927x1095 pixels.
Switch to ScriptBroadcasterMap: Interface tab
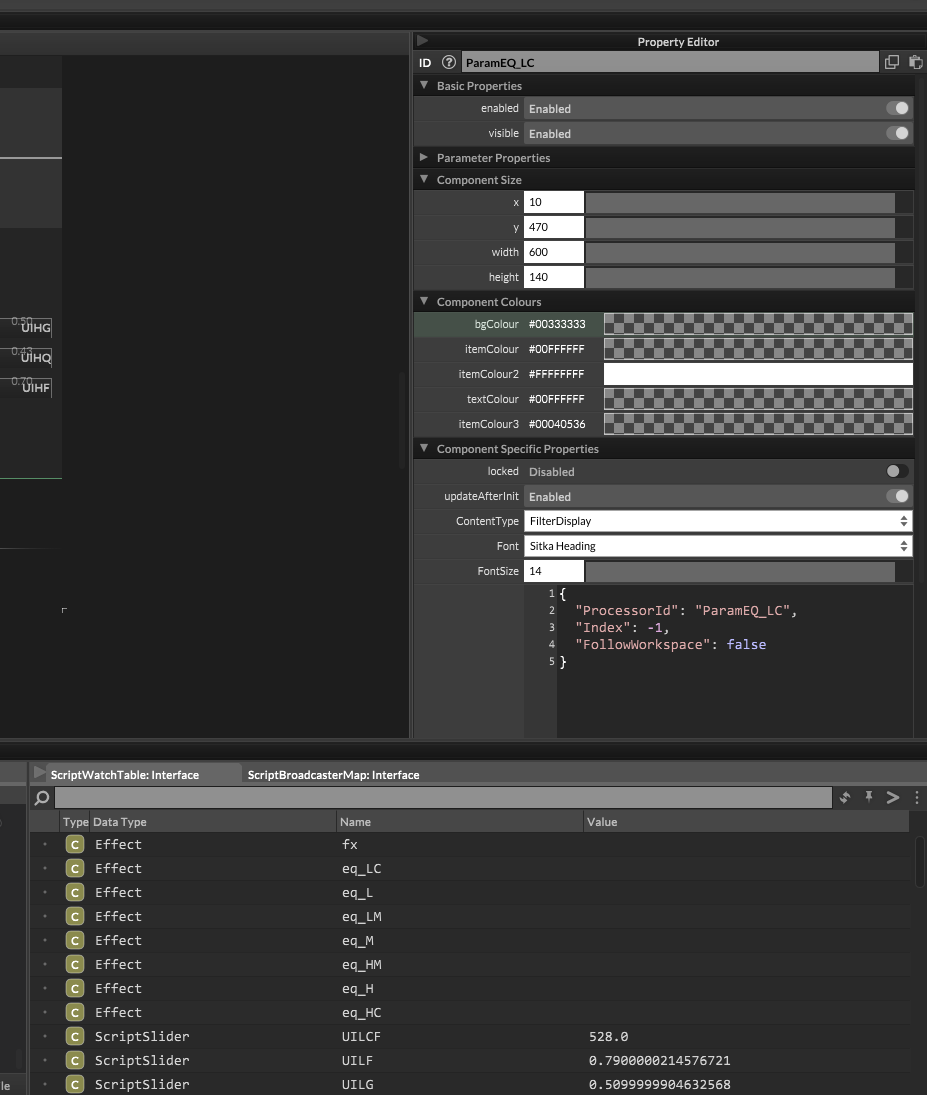click(333, 775)
